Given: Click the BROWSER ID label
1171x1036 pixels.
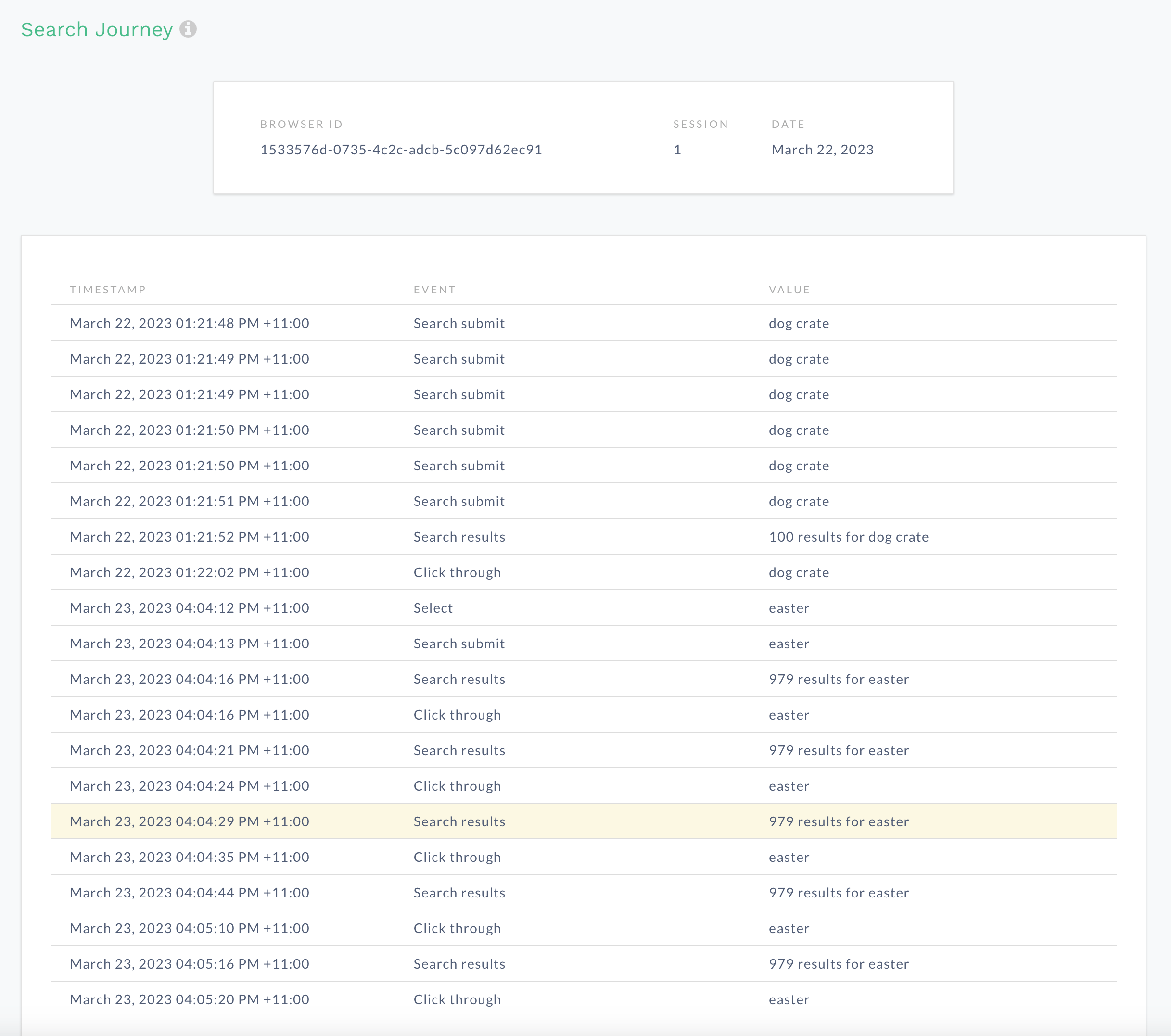Looking at the screenshot, I should [x=301, y=124].
